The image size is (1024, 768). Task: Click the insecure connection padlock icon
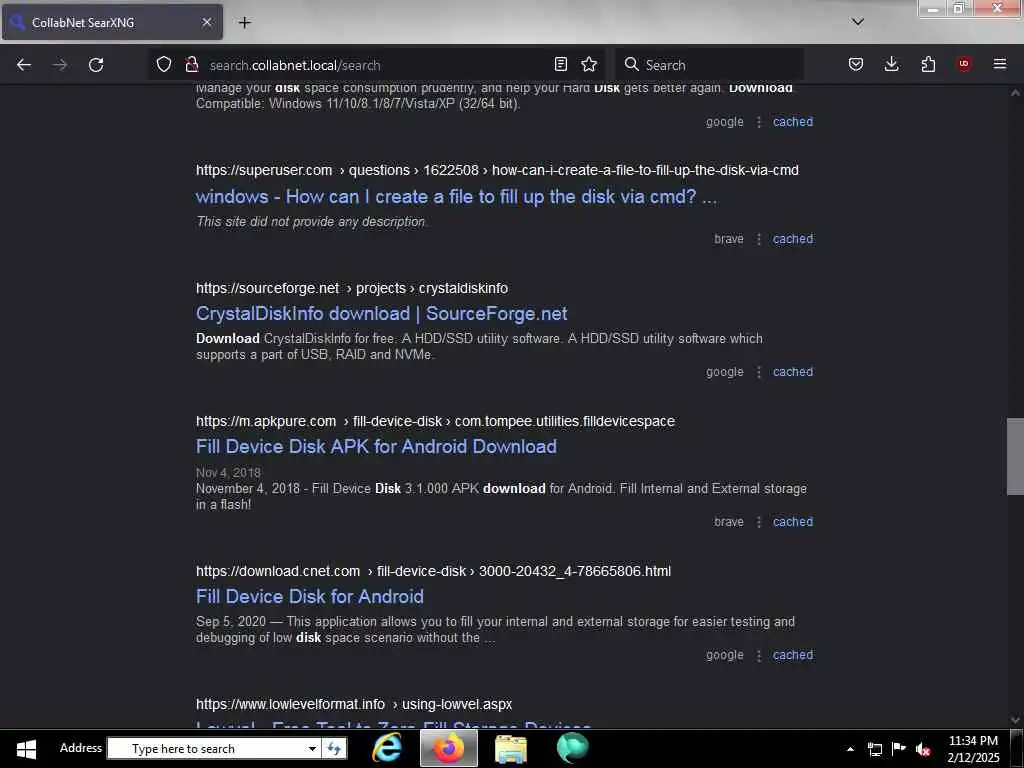click(192, 64)
